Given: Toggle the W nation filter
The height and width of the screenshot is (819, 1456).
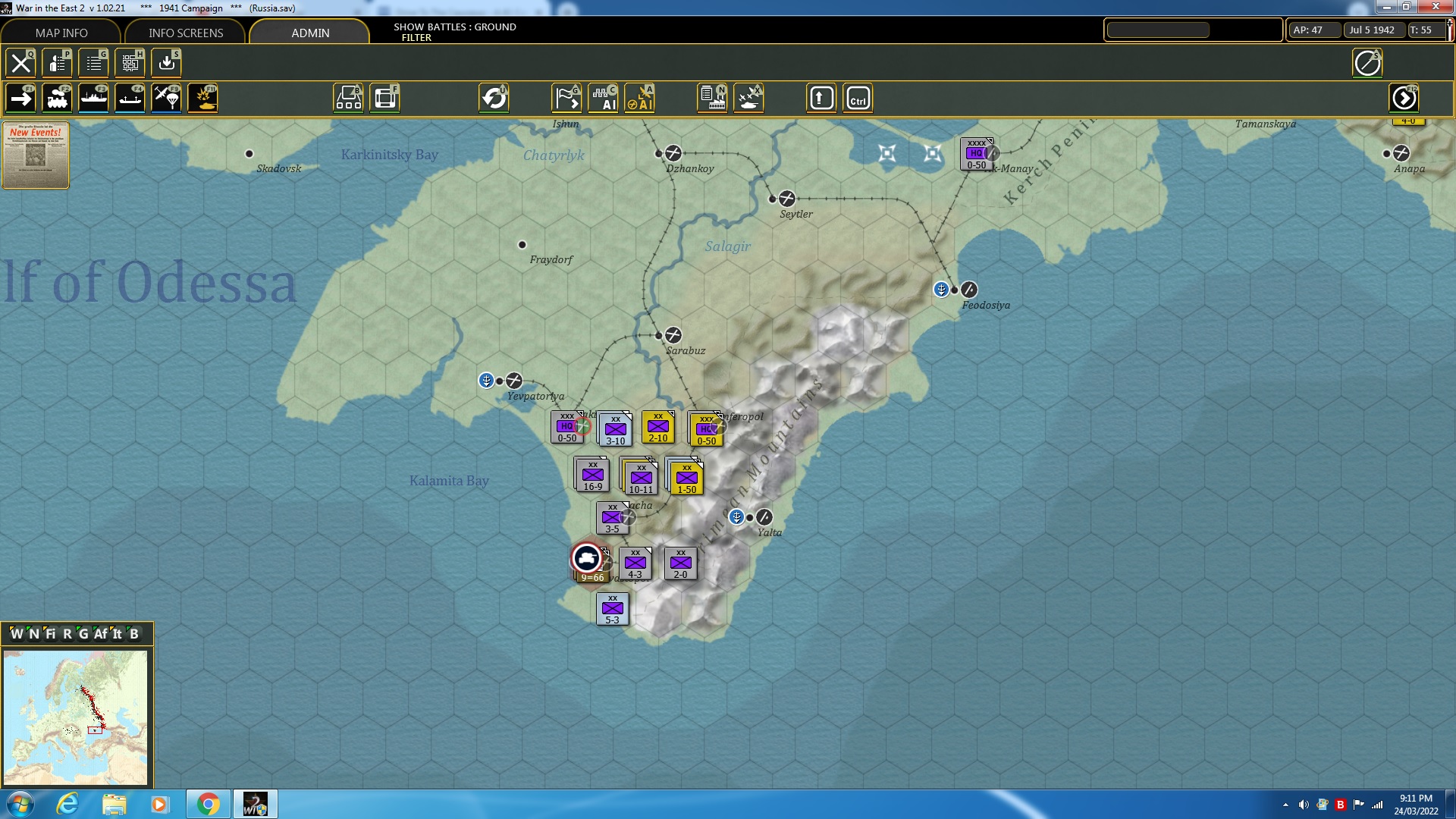Looking at the screenshot, I should click(17, 634).
